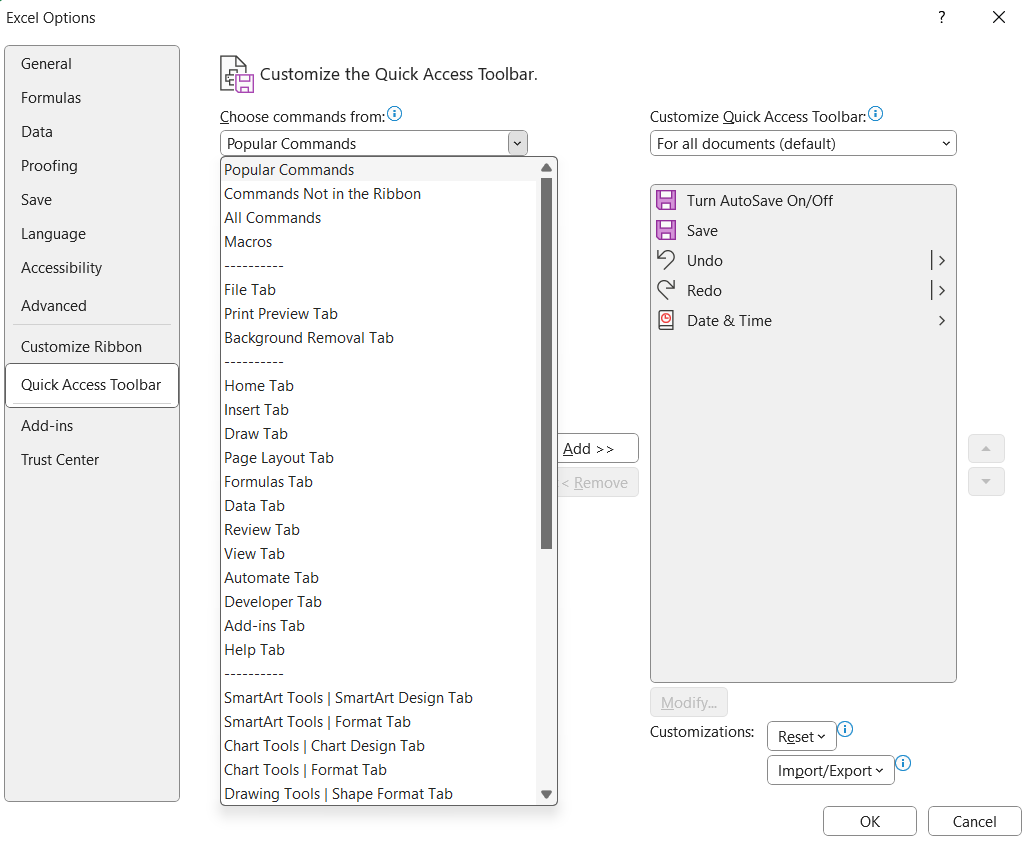
Task: Close the Excel Options dialog
Action: pyautogui.click(x=999, y=18)
